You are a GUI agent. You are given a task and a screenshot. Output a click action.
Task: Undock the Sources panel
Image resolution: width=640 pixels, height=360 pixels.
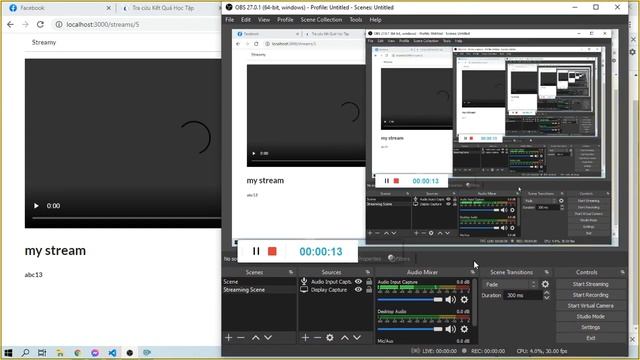(368, 272)
